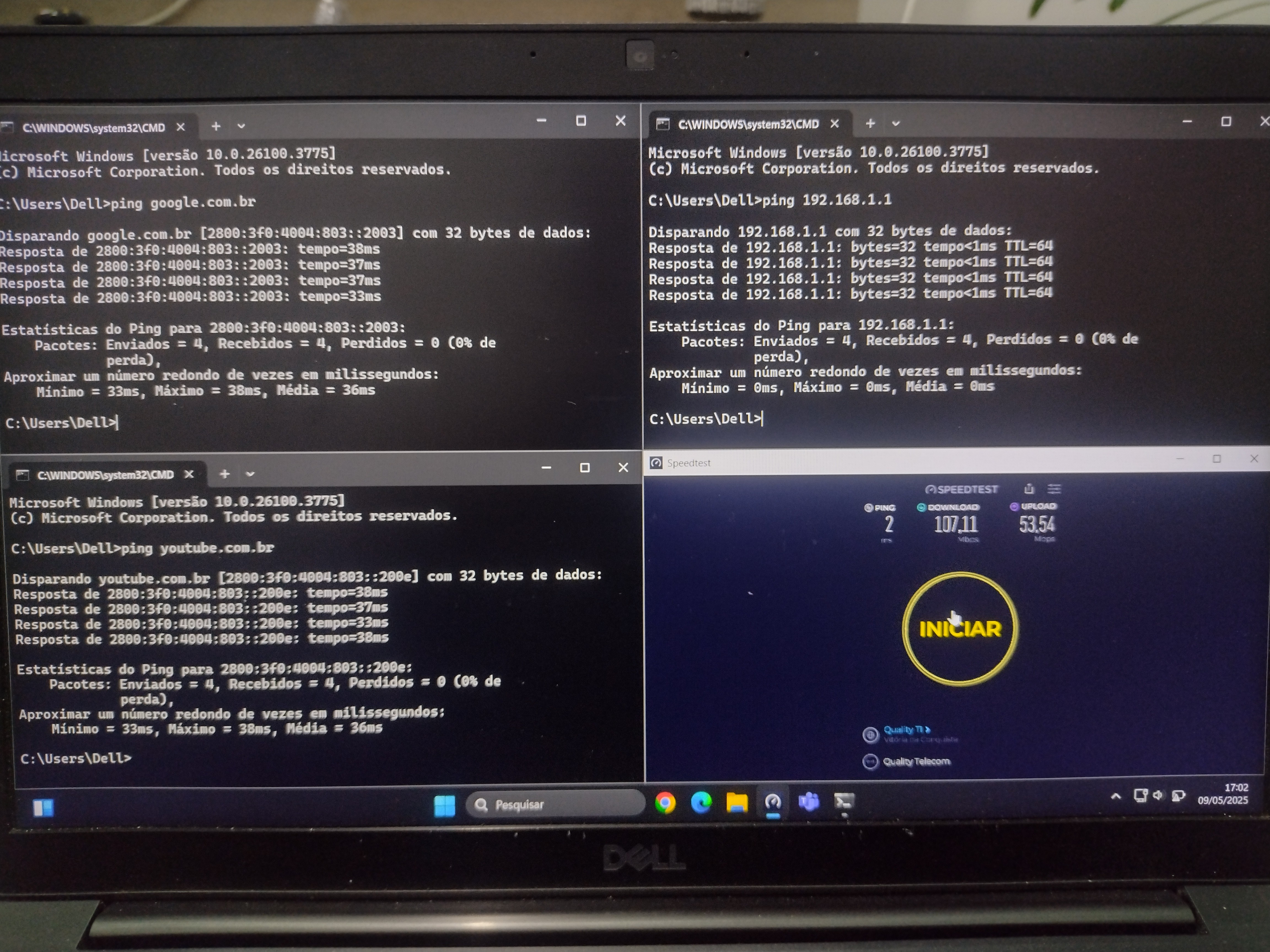Open Google Chrome from the taskbar
The image size is (1270, 952).
pos(665,803)
